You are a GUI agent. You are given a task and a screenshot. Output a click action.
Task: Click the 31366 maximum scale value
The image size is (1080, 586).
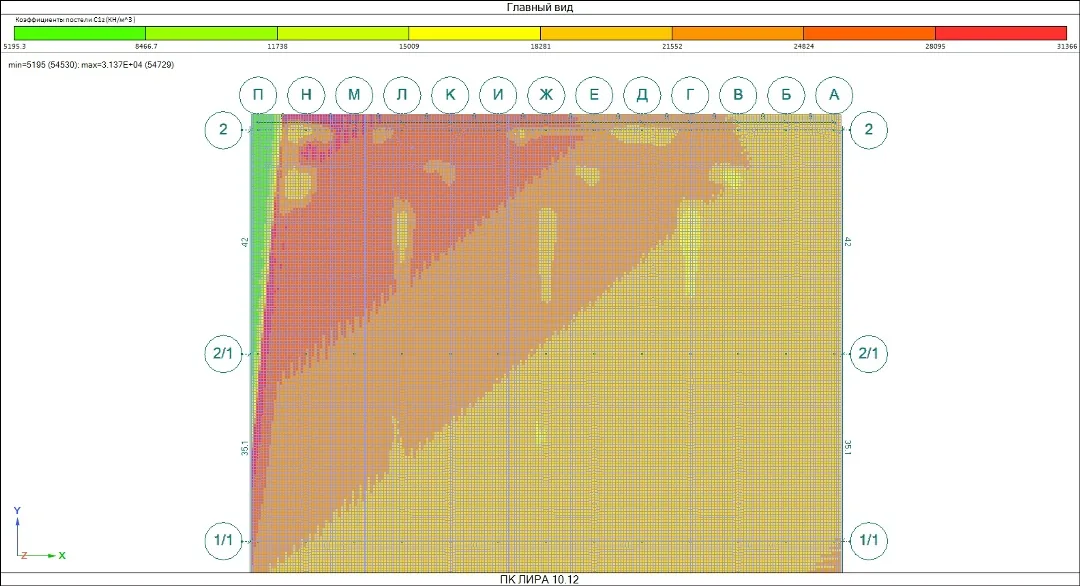[1067, 47]
